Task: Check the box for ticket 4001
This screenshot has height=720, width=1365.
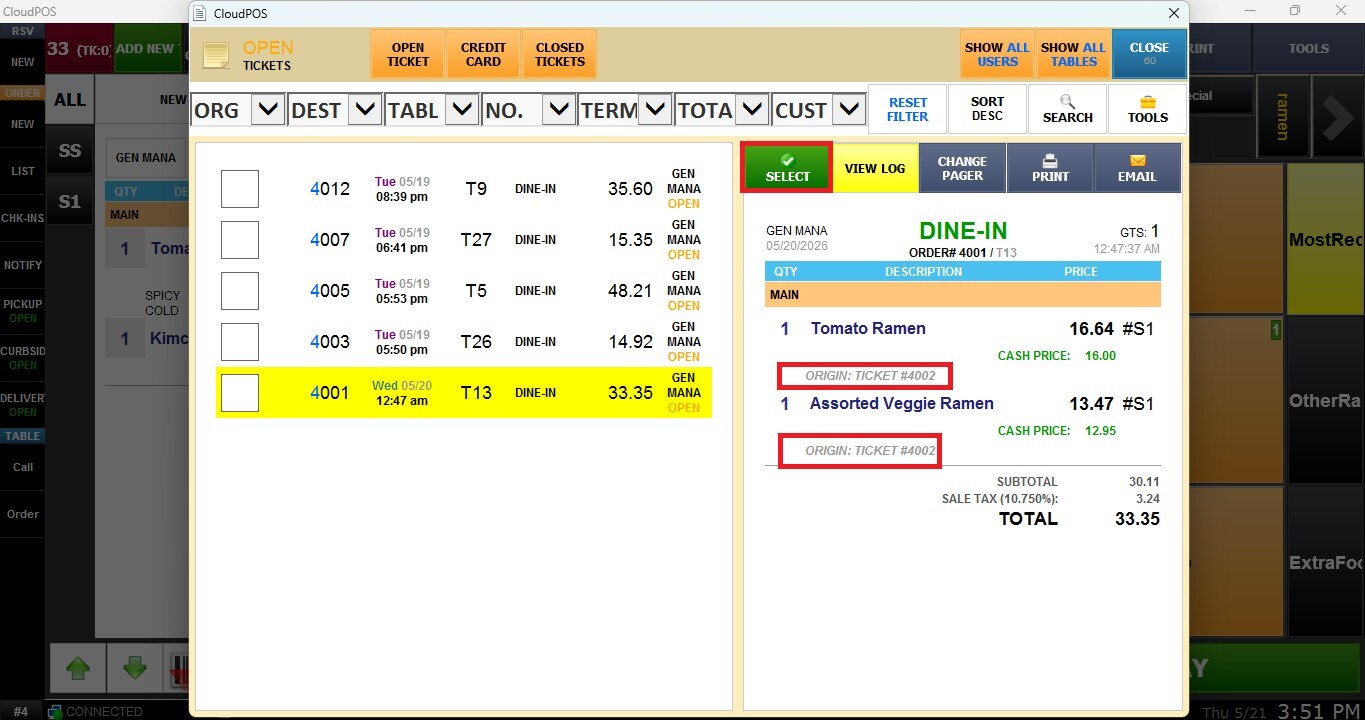Action: [x=240, y=393]
